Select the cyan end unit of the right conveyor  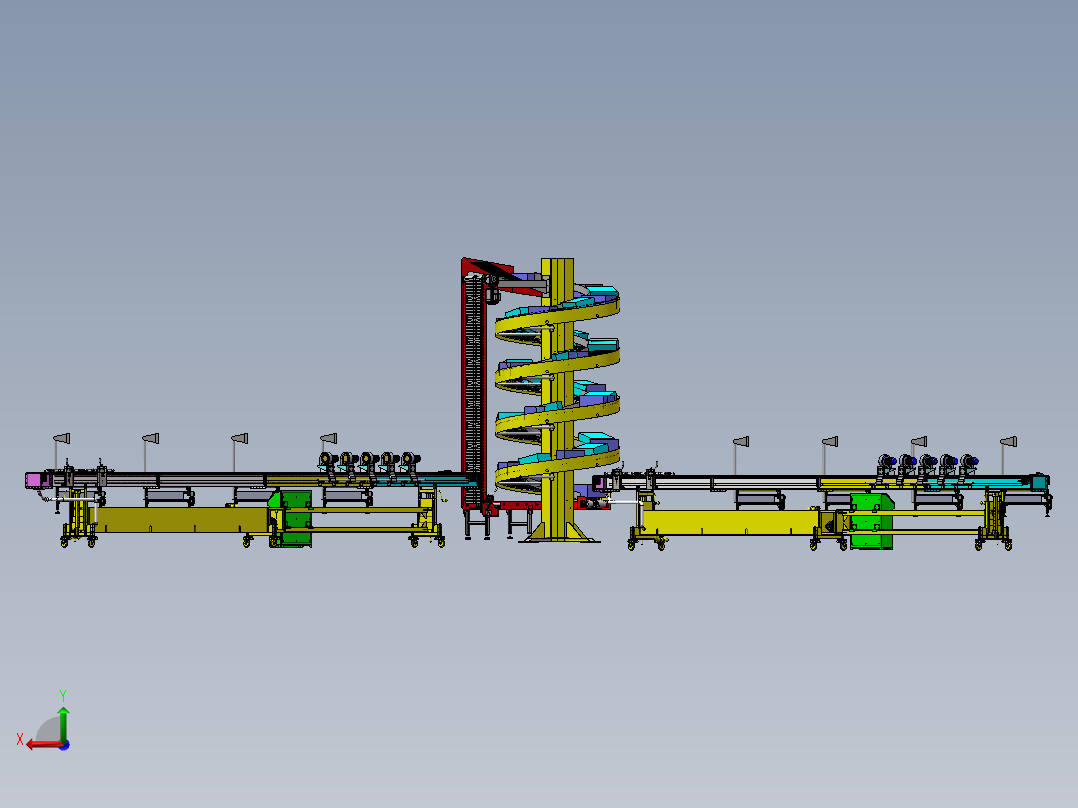(1040, 483)
